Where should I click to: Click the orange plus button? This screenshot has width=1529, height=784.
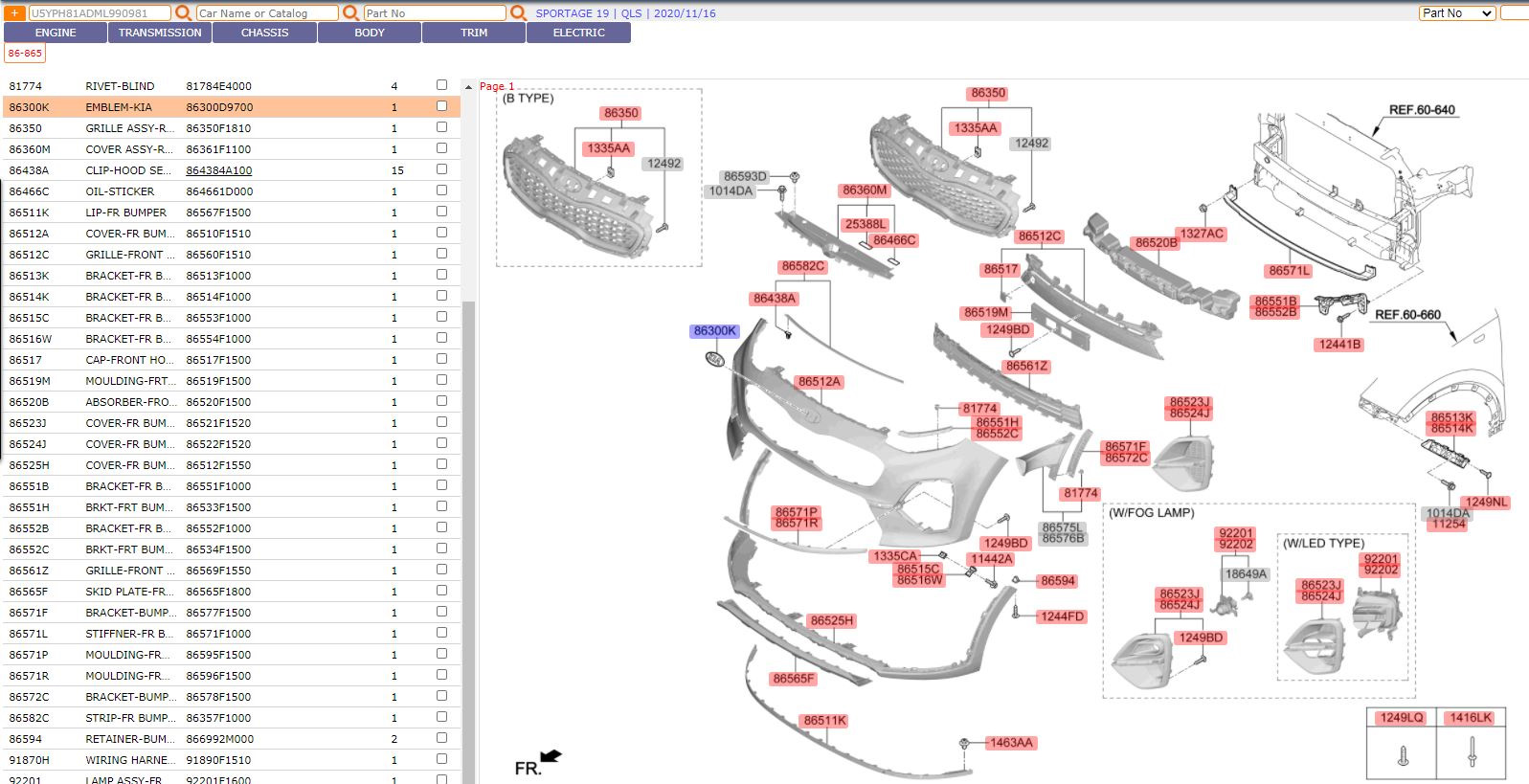coord(15,13)
